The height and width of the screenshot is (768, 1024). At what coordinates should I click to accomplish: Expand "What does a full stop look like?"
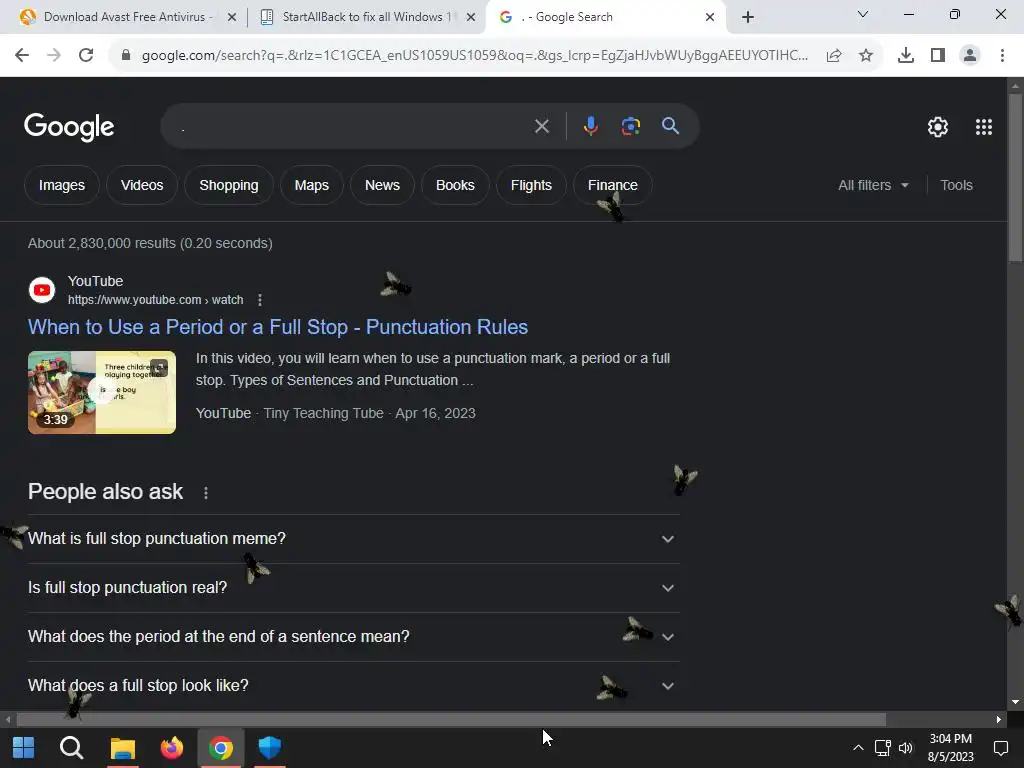coord(353,686)
